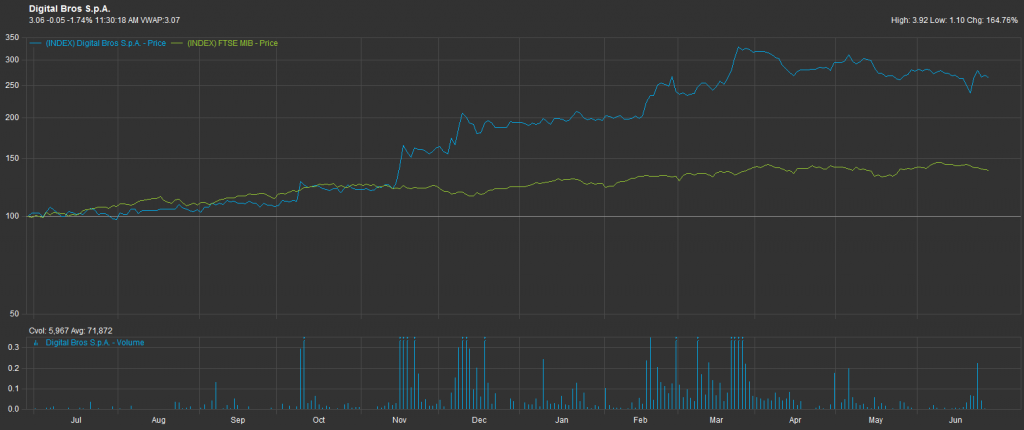
Task: Click the 150 price axis label
Action: click(12, 158)
